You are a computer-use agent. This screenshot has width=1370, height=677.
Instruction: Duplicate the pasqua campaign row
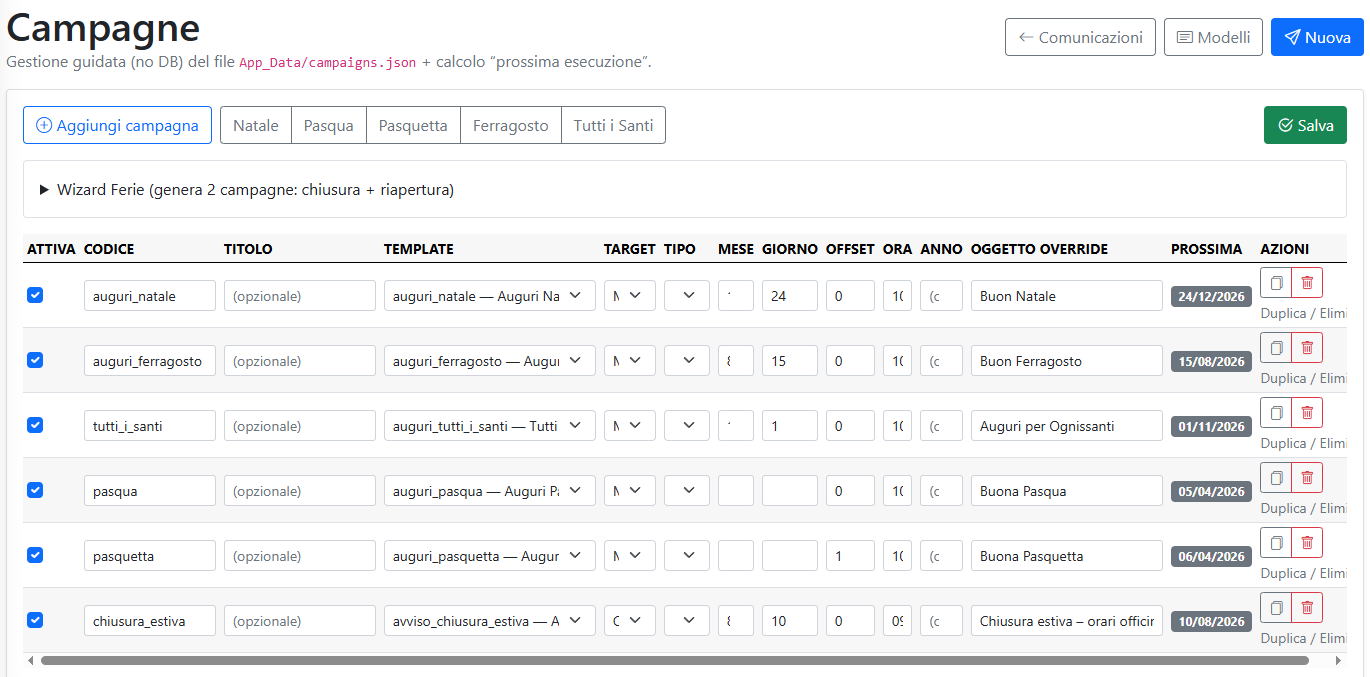click(x=1276, y=478)
